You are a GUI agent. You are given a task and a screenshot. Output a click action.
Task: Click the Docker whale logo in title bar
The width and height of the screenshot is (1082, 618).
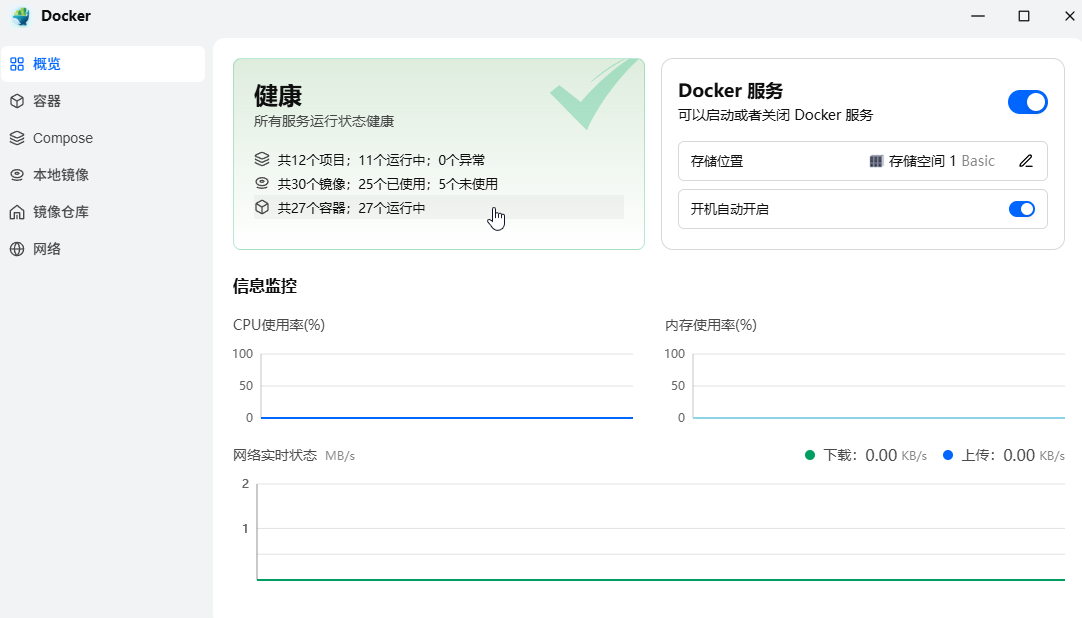click(21, 16)
